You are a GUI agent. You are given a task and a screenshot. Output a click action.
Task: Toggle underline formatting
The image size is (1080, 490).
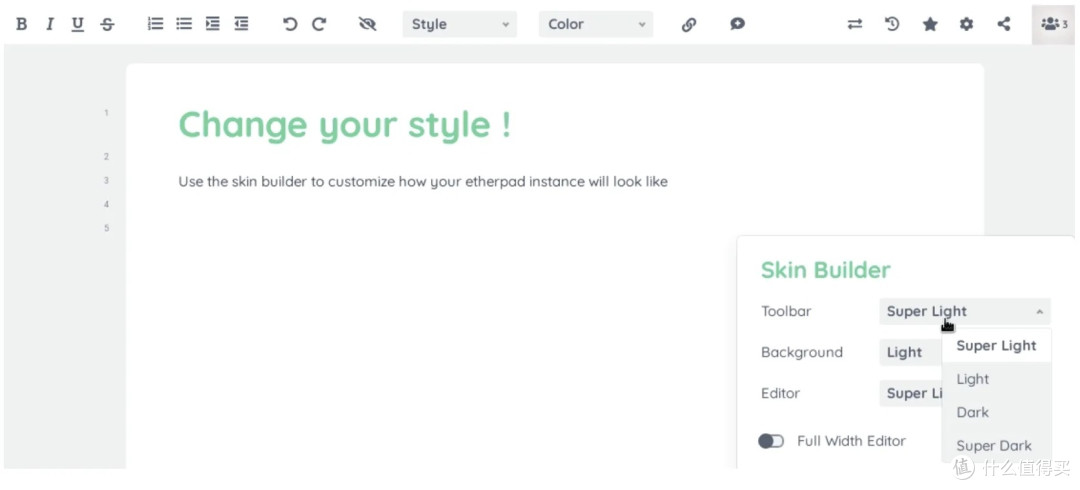tap(78, 24)
